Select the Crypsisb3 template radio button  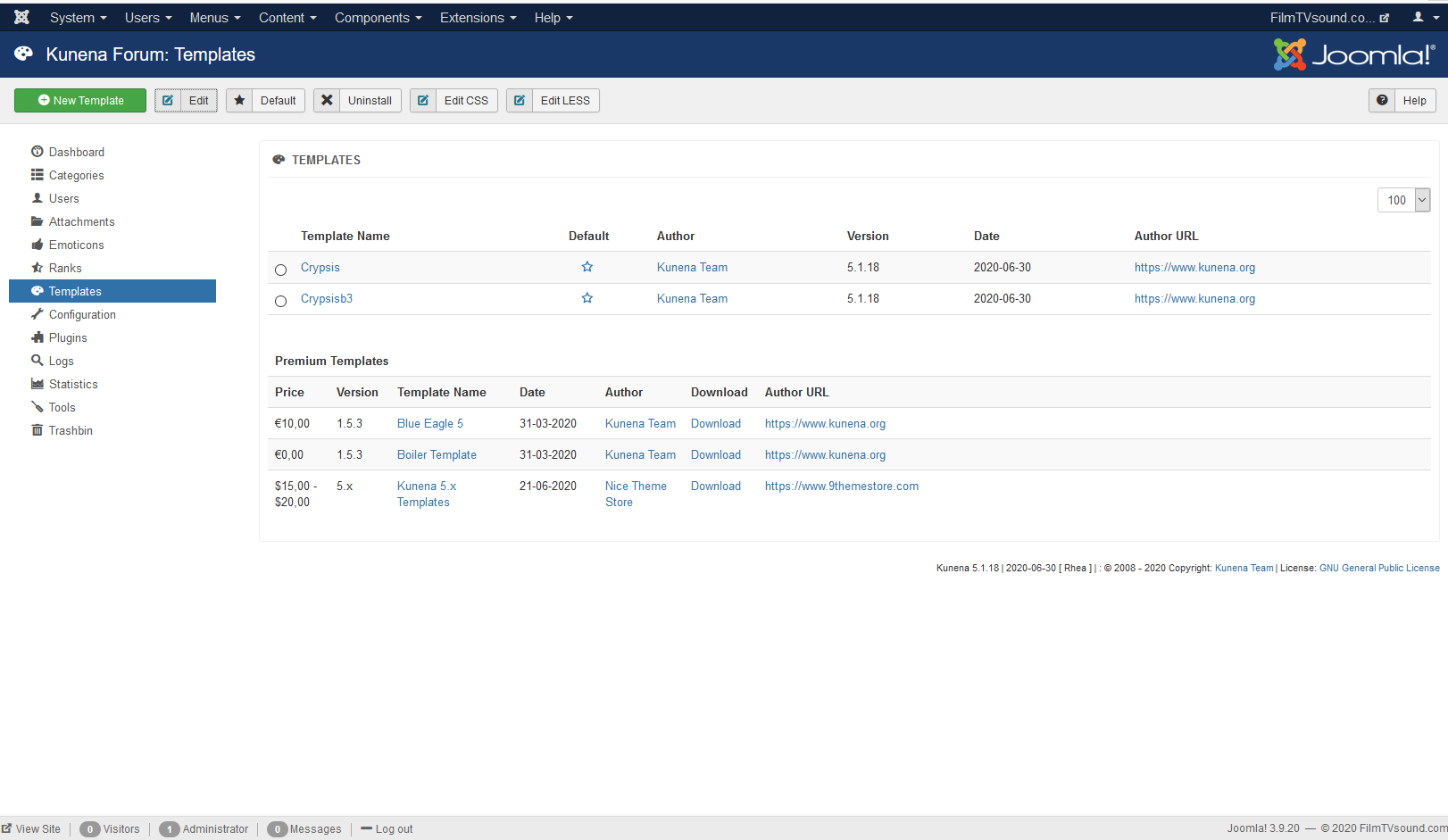281,301
